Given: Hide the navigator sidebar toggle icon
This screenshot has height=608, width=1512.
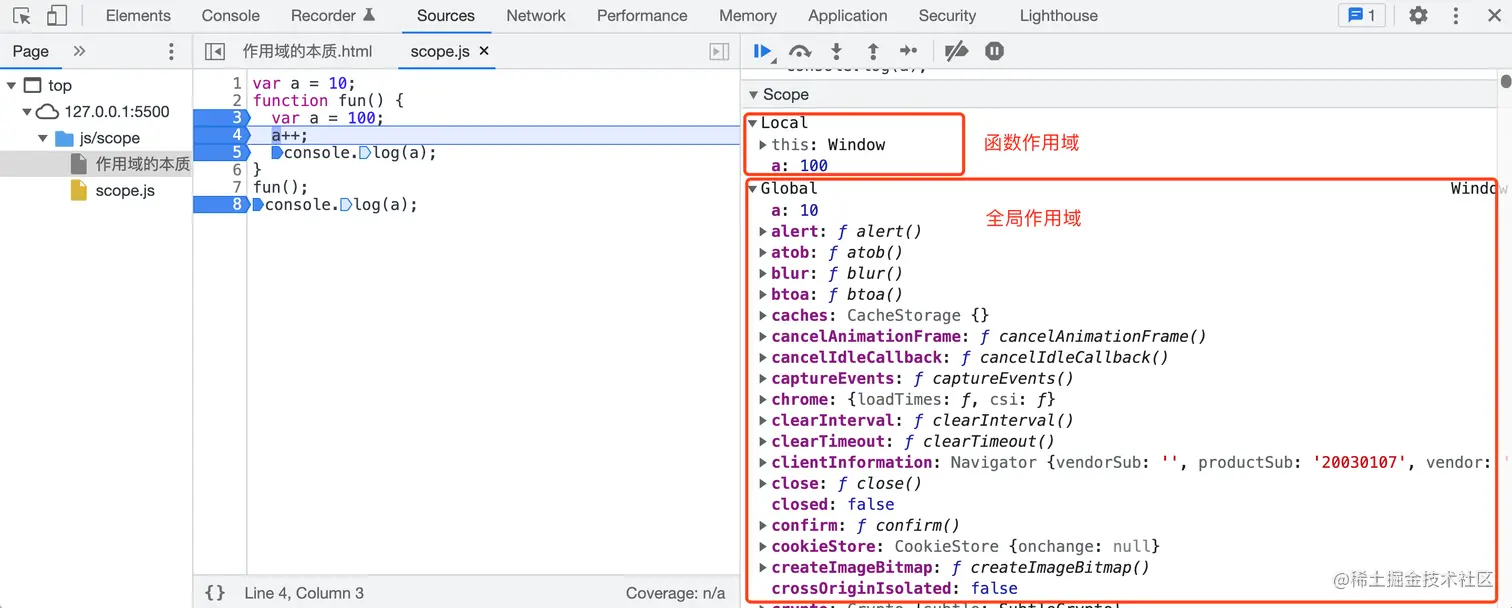Looking at the screenshot, I should pos(215,51).
